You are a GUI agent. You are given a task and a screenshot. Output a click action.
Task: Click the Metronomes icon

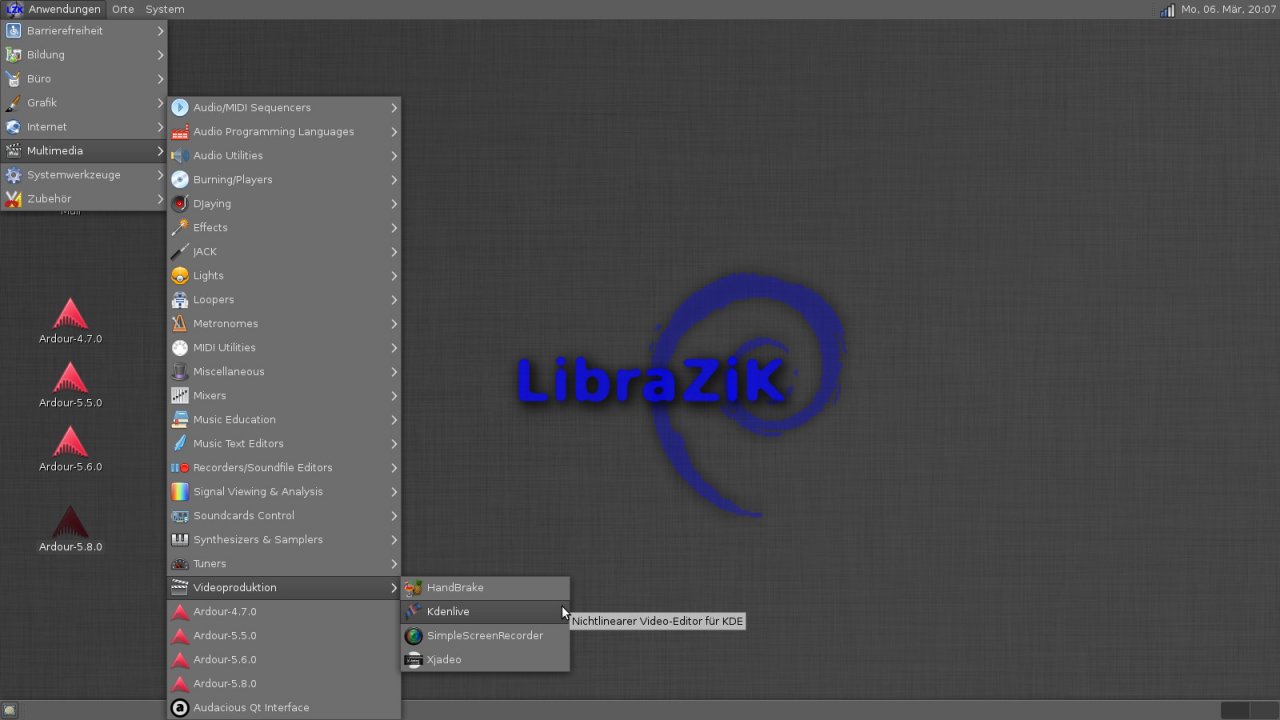pos(180,324)
